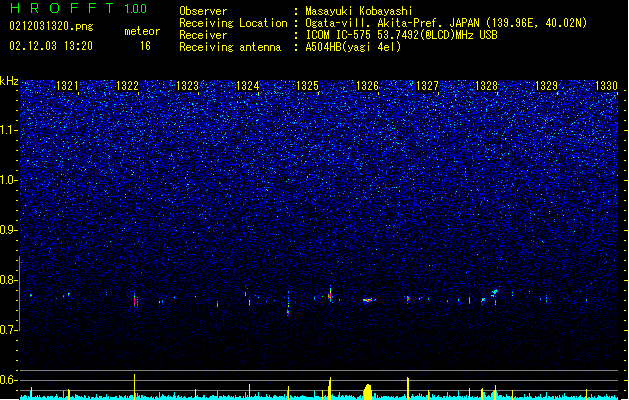This screenshot has width=629, height=400.
Task: Click the bright meteor echo beneath the 1326 label
Action: click(x=368, y=300)
